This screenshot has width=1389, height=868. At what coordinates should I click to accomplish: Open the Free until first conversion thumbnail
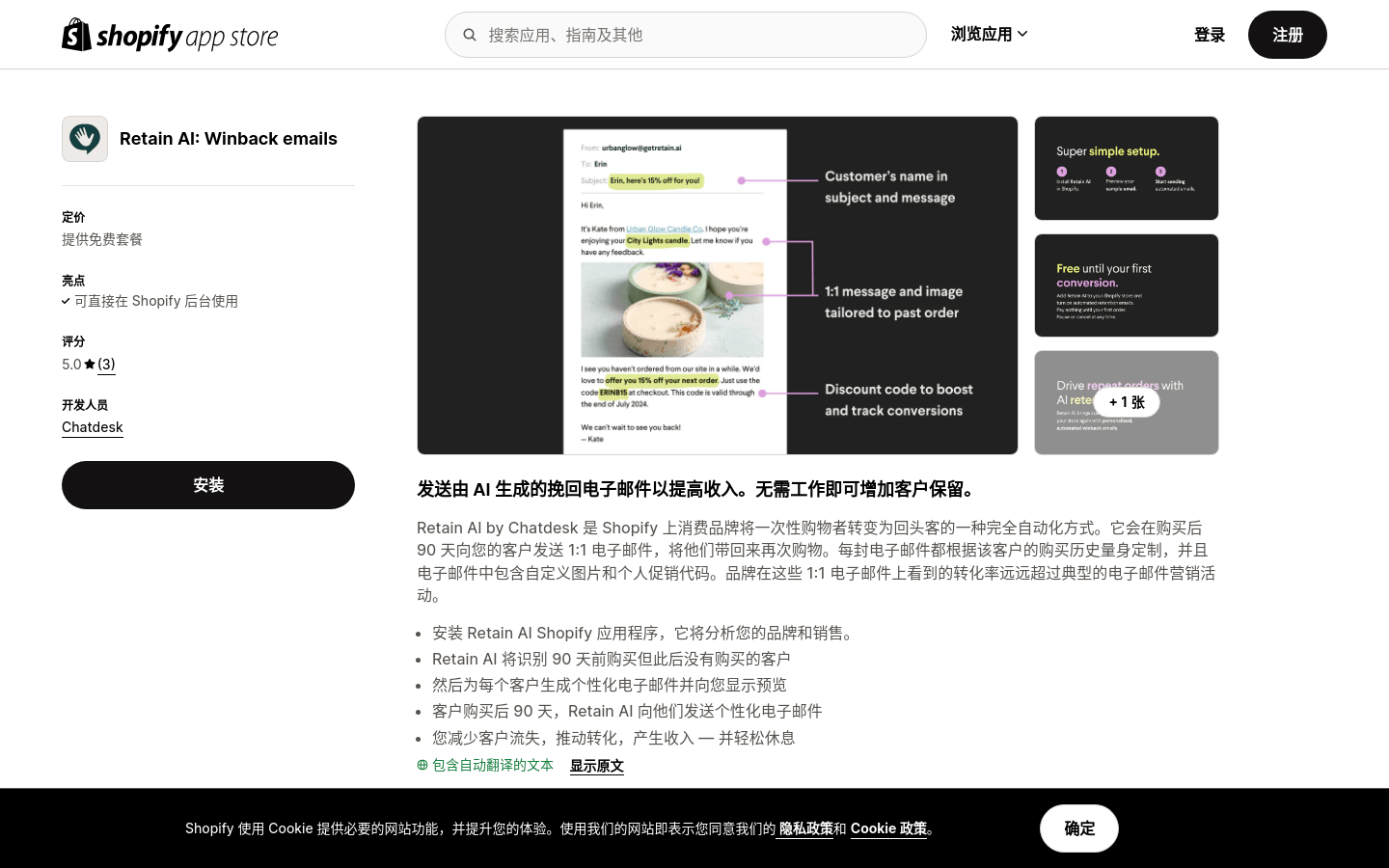tap(1127, 285)
